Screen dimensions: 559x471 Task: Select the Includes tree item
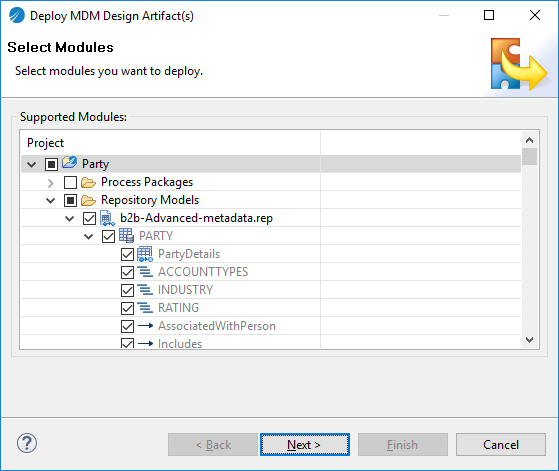point(180,344)
